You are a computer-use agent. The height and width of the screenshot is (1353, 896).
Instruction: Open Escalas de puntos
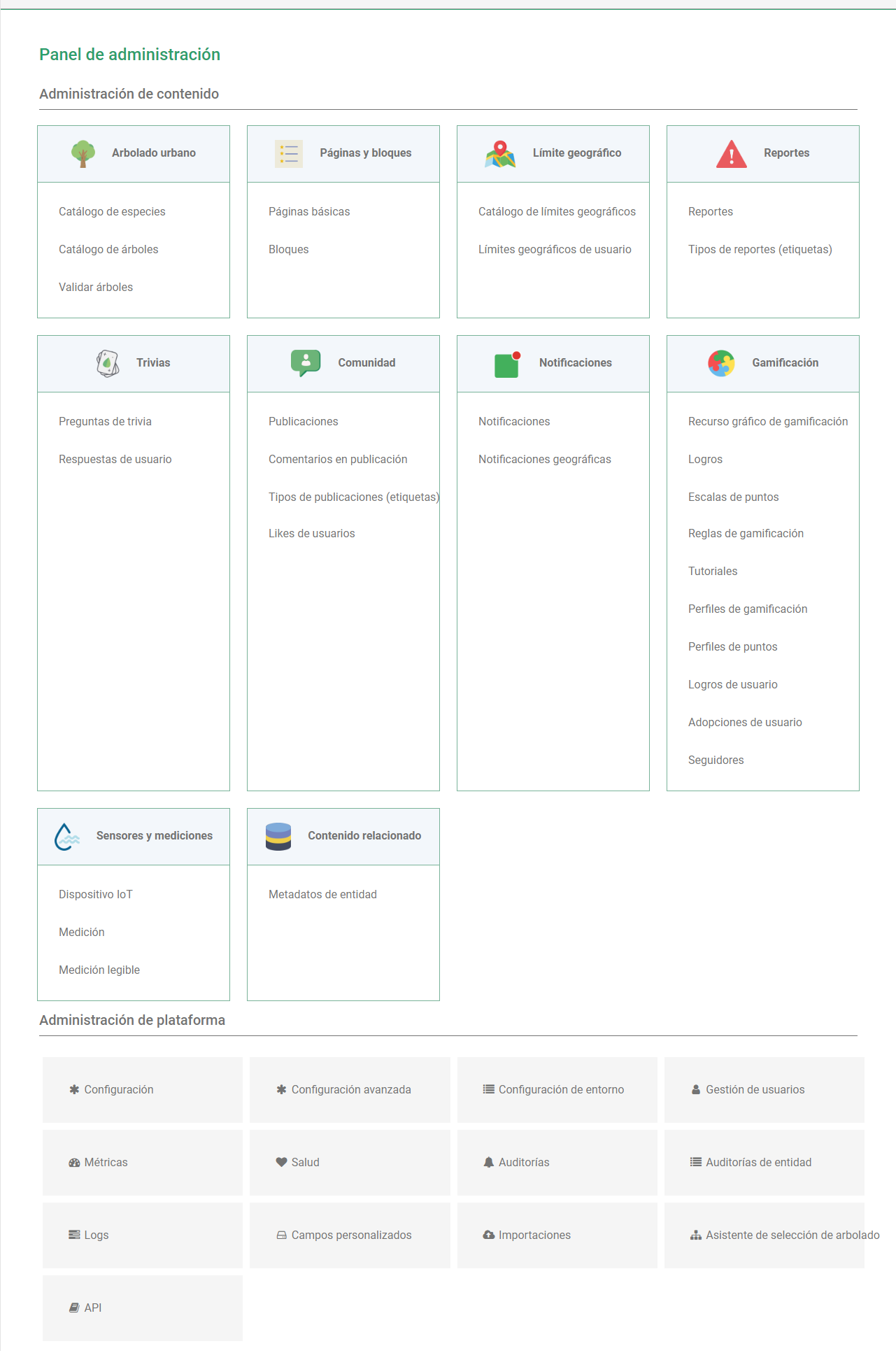coord(734,497)
